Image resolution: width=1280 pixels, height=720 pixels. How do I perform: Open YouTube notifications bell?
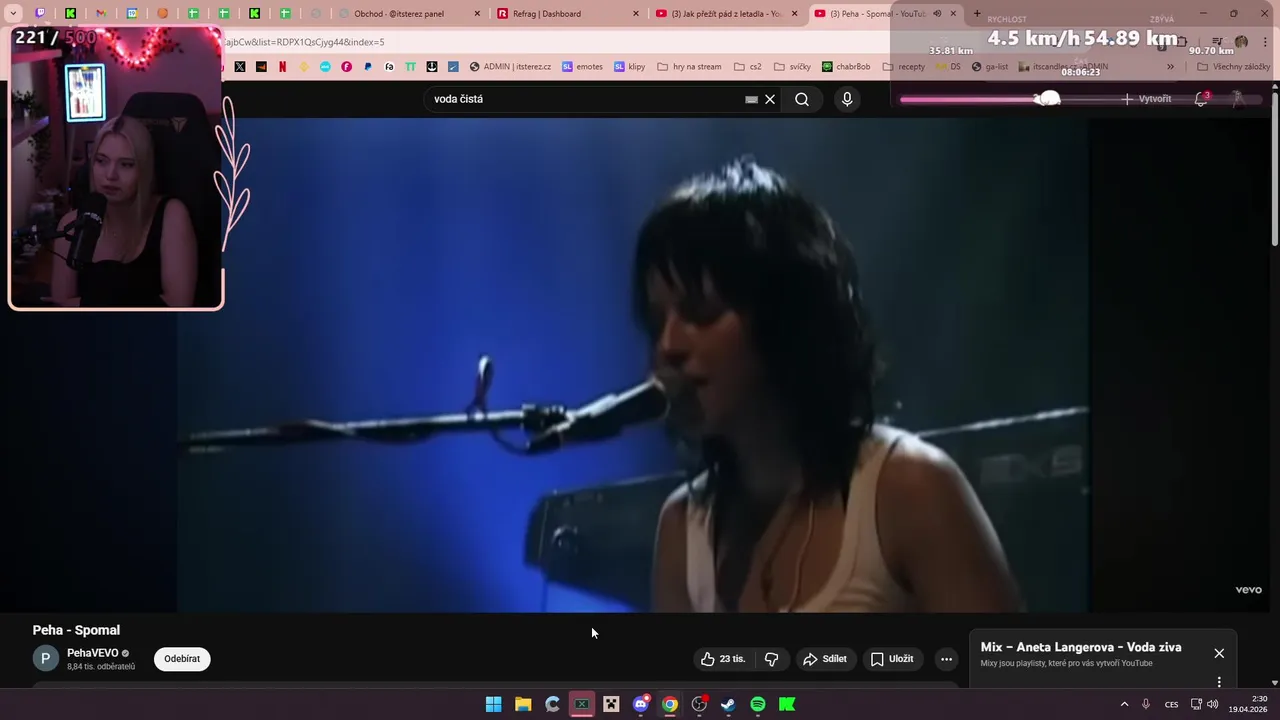coord(1201,99)
